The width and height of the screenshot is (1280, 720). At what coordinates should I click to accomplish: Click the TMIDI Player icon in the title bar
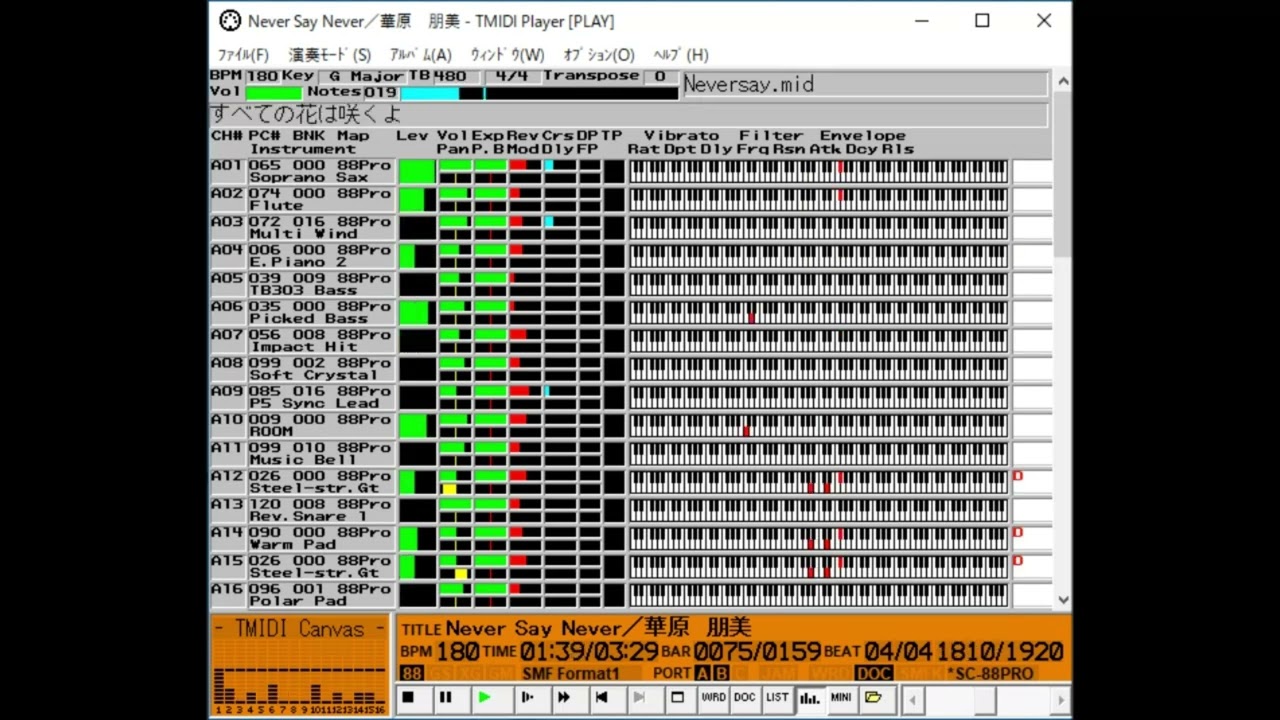point(230,21)
